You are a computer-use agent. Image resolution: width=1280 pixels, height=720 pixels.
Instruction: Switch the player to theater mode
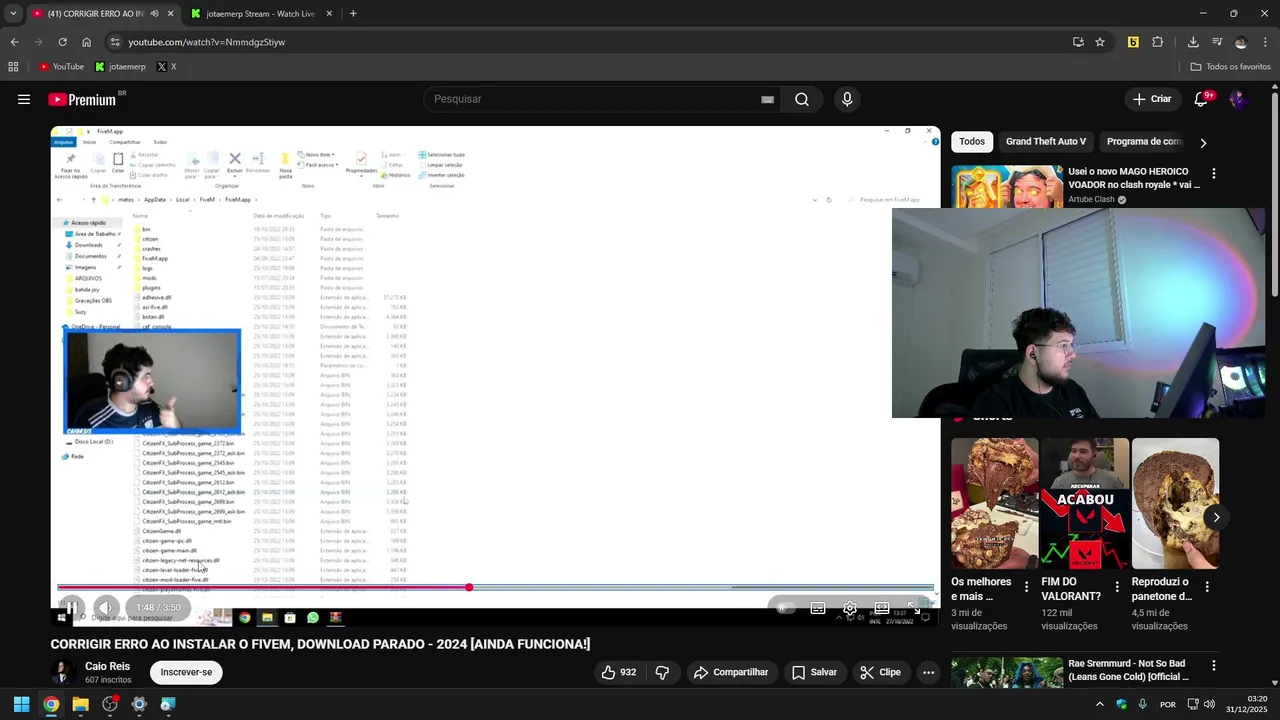[x=882, y=608]
